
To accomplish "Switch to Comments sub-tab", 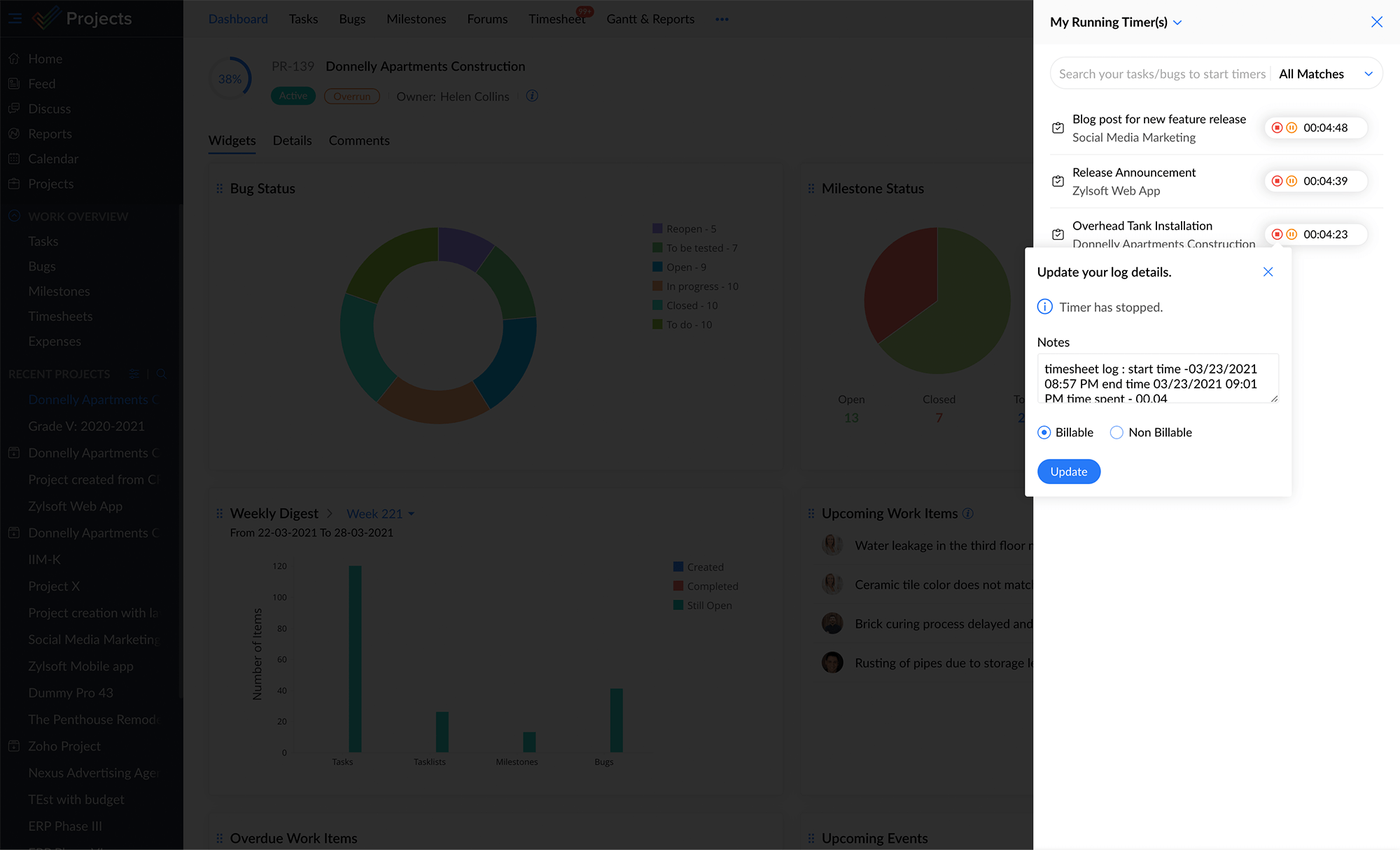I will click(x=359, y=141).
